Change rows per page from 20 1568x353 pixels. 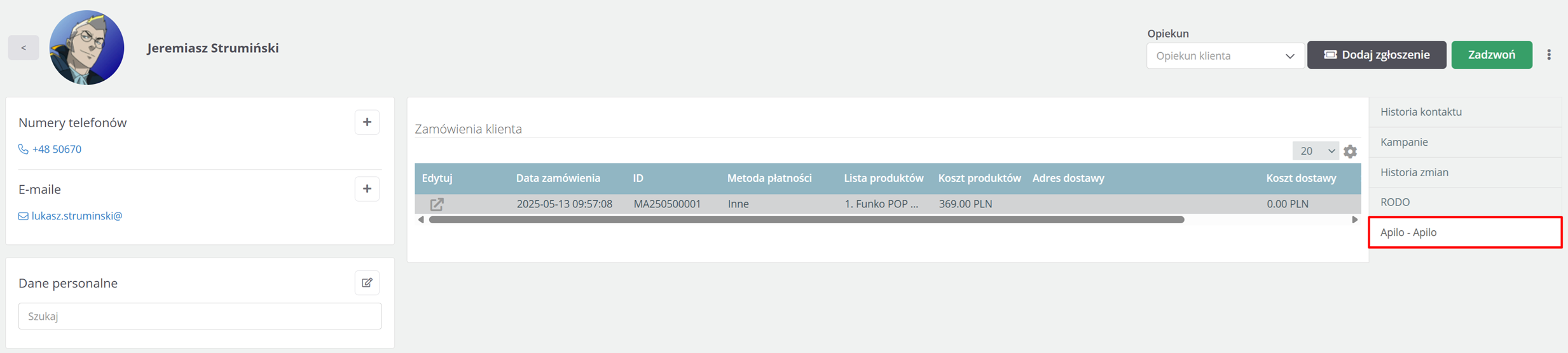pos(1315,151)
